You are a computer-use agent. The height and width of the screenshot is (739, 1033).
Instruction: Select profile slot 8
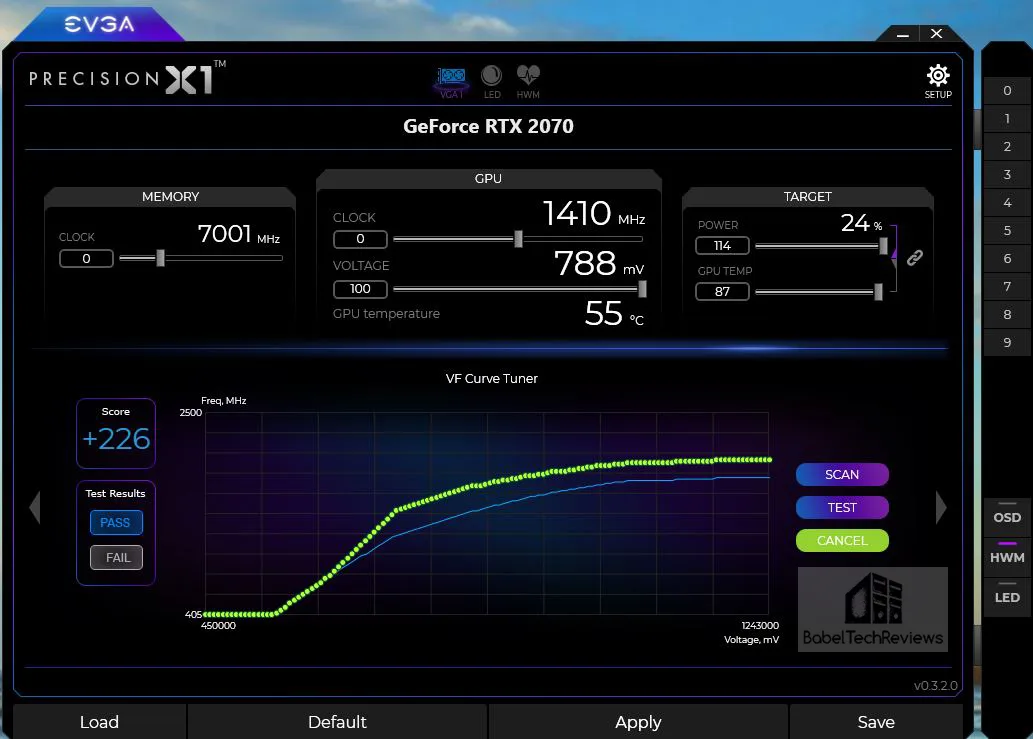(x=1007, y=315)
